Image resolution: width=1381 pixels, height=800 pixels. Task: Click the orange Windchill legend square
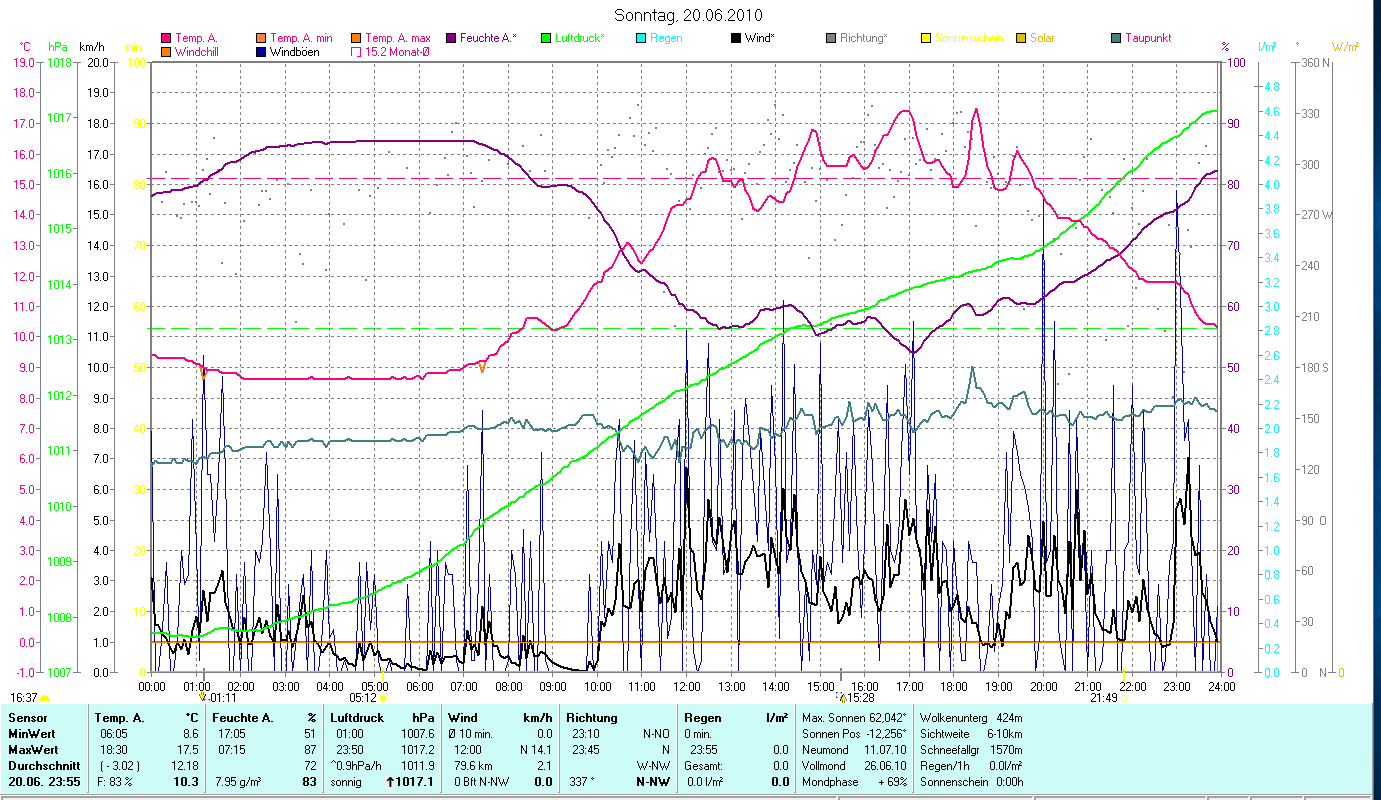(166, 52)
